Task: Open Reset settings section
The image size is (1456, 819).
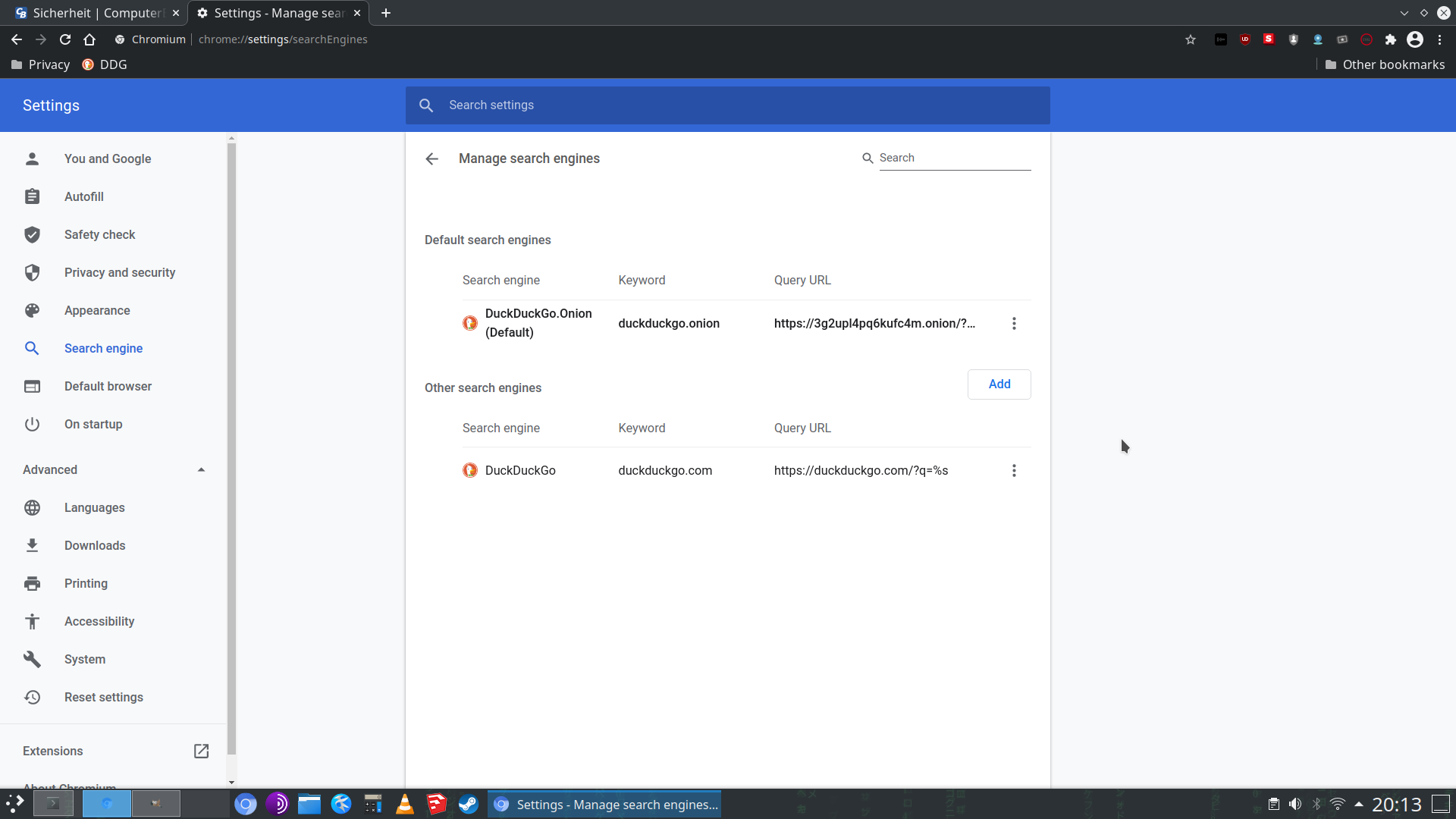Action: 104,697
